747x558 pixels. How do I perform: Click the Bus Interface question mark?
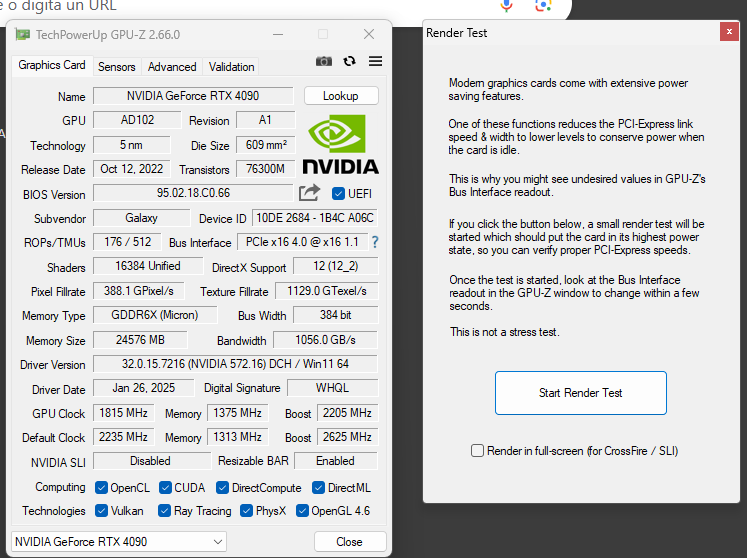click(375, 242)
